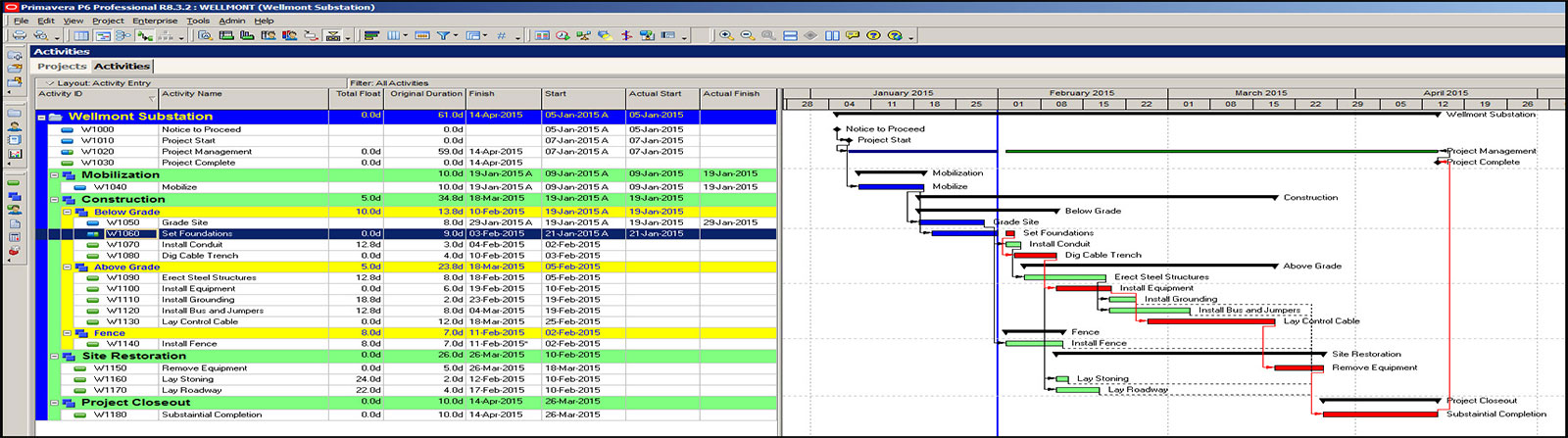Open the Filter dropdown arrow
1568x438 pixels.
[x=456, y=36]
